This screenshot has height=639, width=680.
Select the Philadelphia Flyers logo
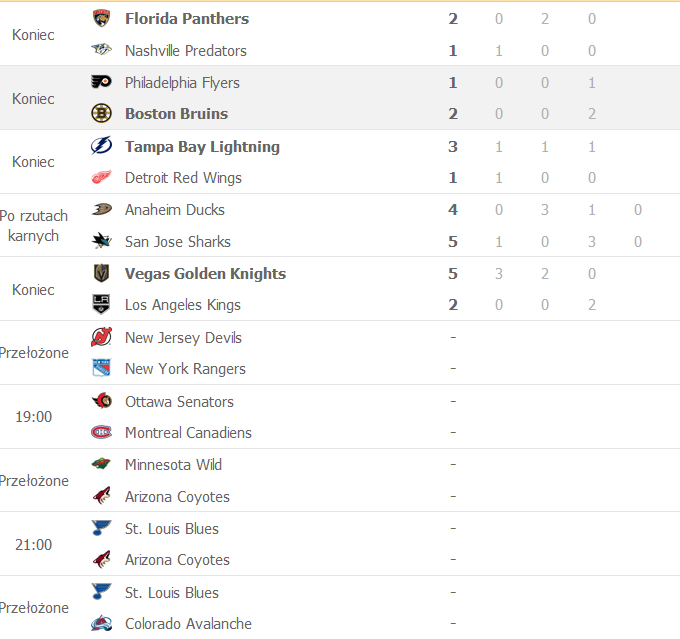point(101,83)
